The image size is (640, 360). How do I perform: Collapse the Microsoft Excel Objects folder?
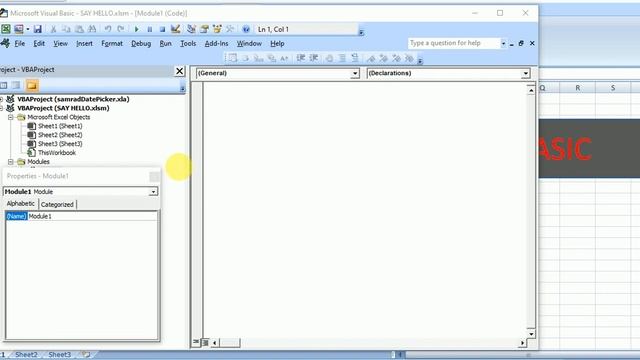(x=11, y=117)
